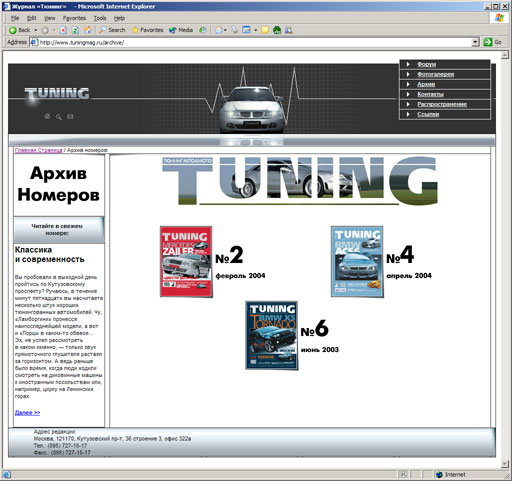Click the Читайте в свежем номере banner
The height and width of the screenshot is (481, 512).
[59, 230]
